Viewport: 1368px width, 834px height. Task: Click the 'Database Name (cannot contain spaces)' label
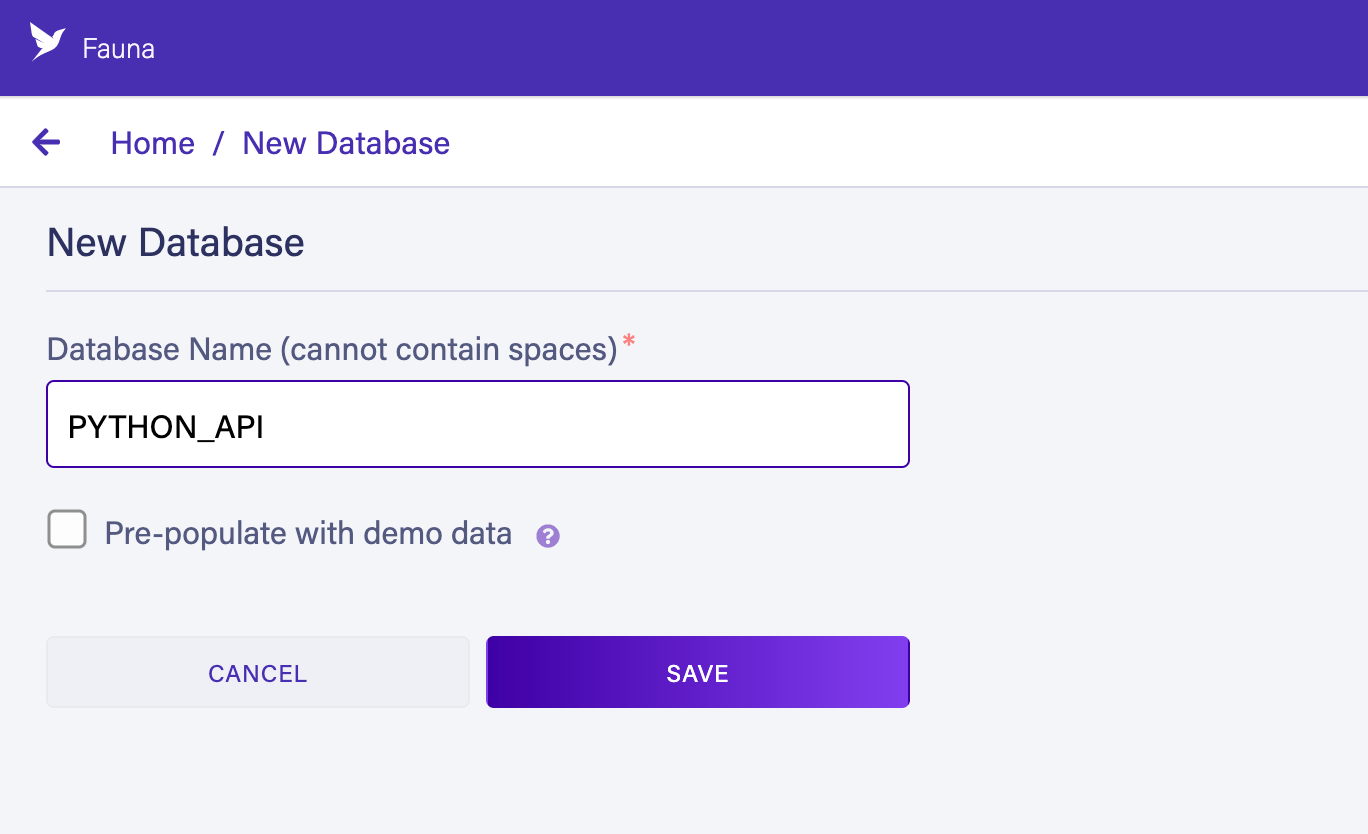pos(332,349)
